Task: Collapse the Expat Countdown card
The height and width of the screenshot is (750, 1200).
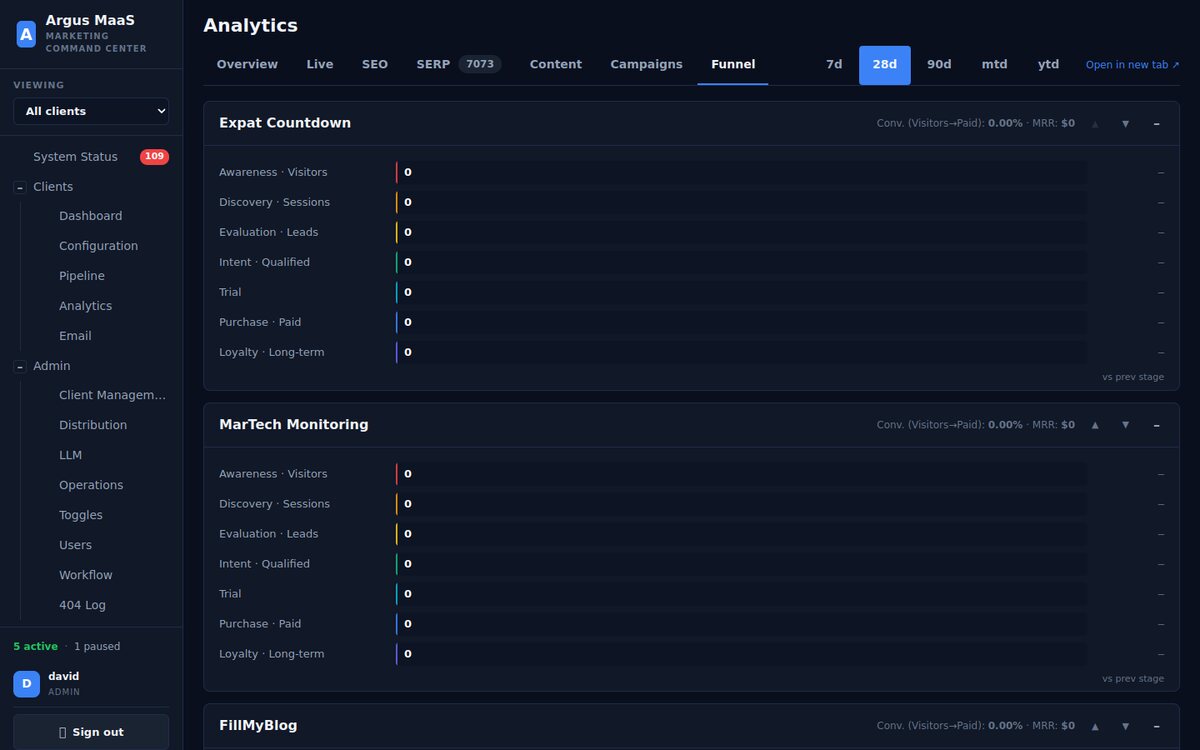Action: [1156, 124]
